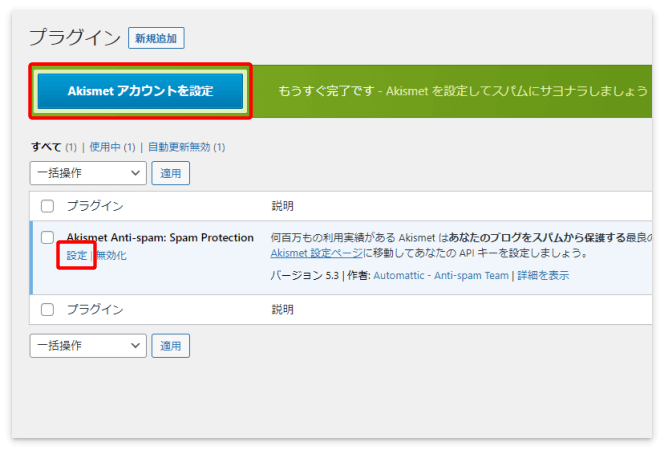664x451 pixels.
Task: Check the Akismet Anti-spam plugin checkbox
Action: click(47, 237)
